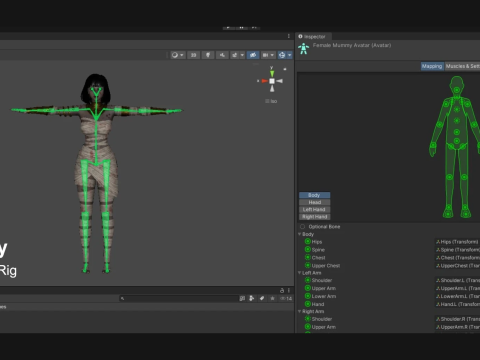Click the scene camera settings icon
The image size is (480, 360).
265,55
